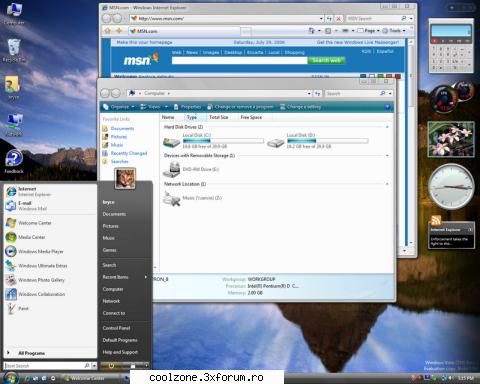This screenshot has width=480, height=384.
Task: Click the clock gadget in the sidebar
Action: point(451,186)
